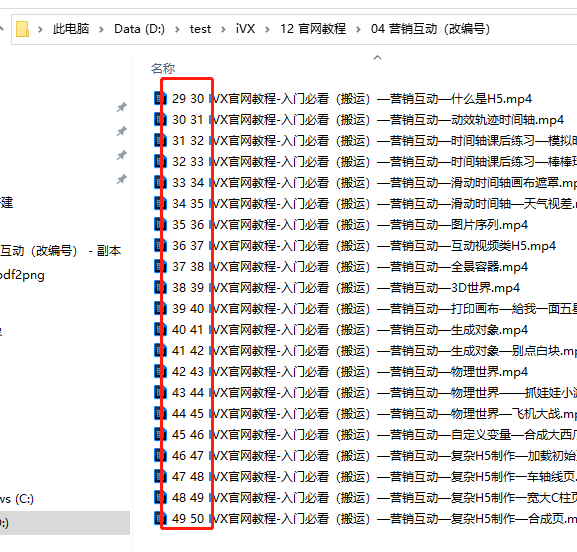The image size is (577, 552).
Task: Sort by the 名称 column header
Action: pyautogui.click(x=163, y=68)
